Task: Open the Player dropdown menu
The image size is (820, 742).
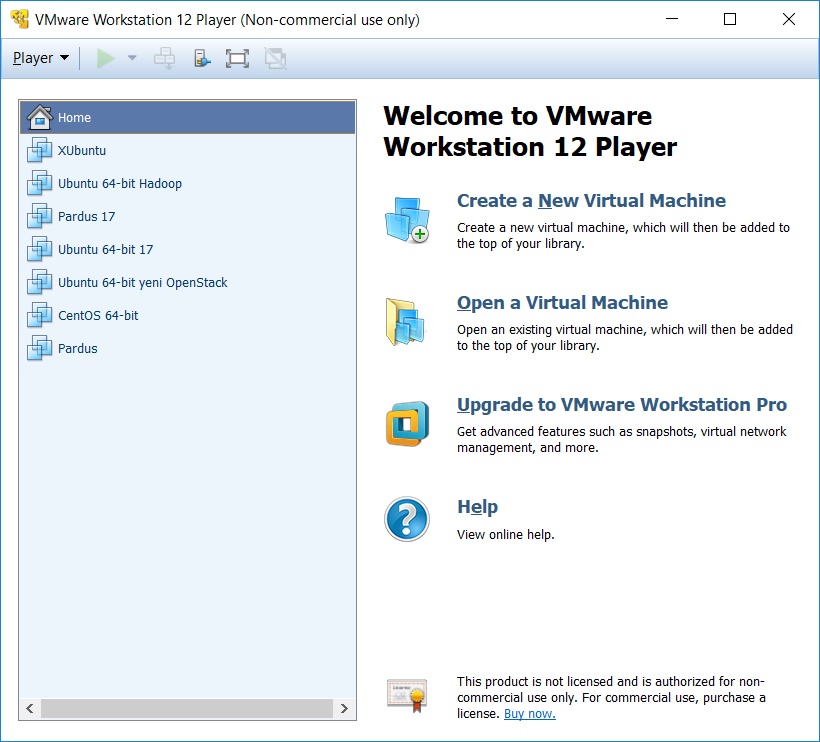Action: pos(41,58)
